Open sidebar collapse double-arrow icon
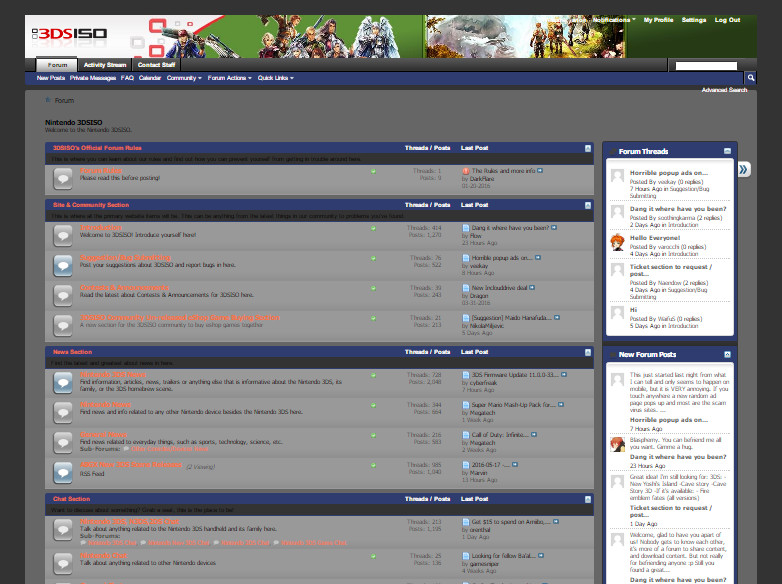Screen dimensions: 782x584 (x=744, y=170)
